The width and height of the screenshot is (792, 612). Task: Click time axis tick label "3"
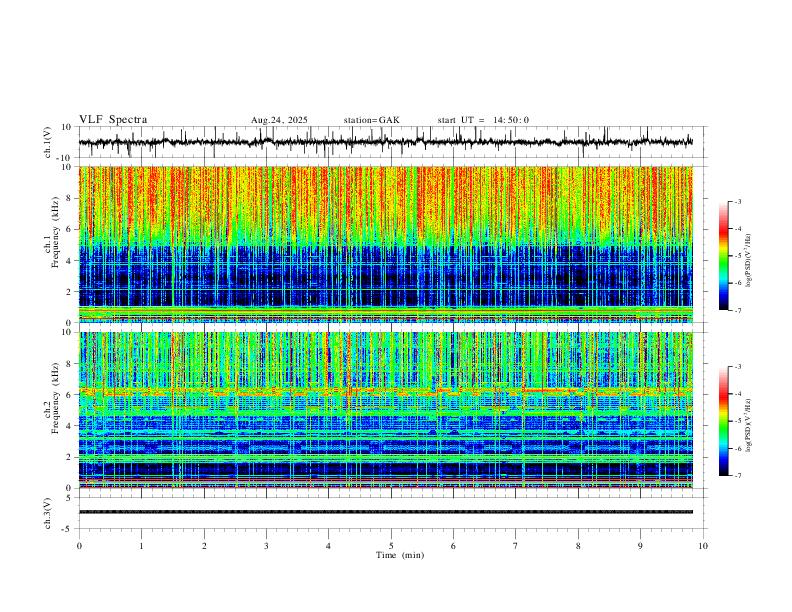tap(266, 546)
